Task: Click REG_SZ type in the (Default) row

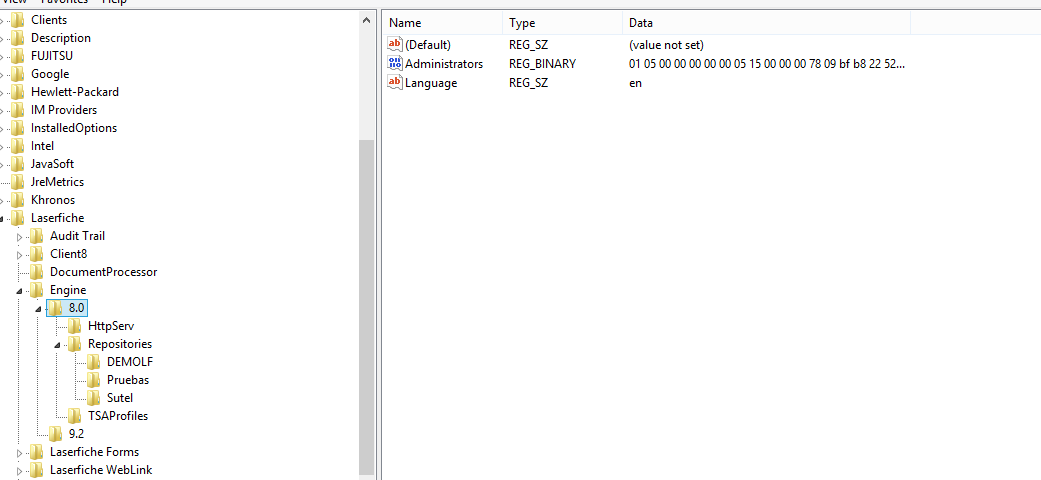Action: pos(528,44)
